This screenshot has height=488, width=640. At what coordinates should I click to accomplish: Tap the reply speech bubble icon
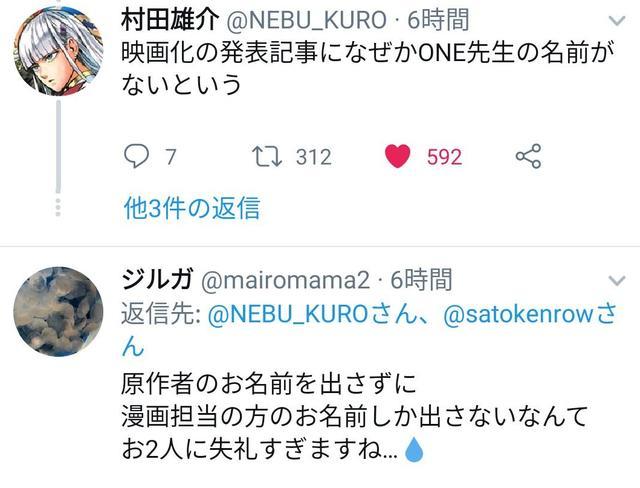click(136, 157)
